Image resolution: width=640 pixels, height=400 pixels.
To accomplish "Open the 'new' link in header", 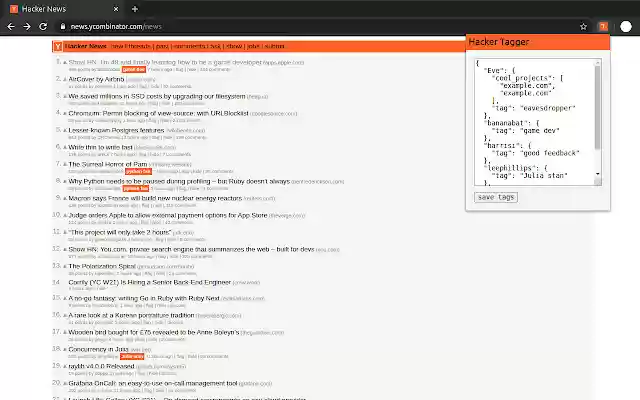I will click(116, 47).
